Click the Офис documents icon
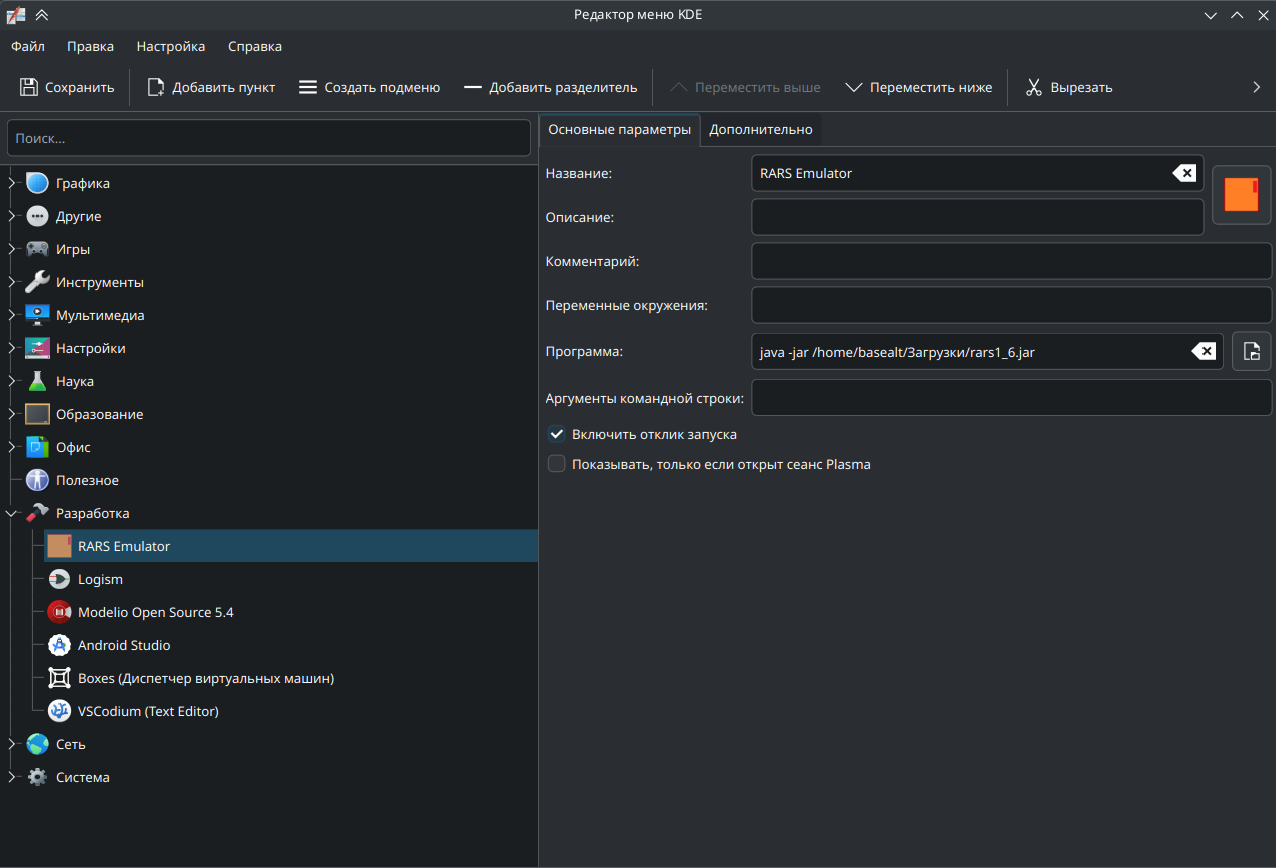This screenshot has width=1276, height=868. (x=37, y=447)
